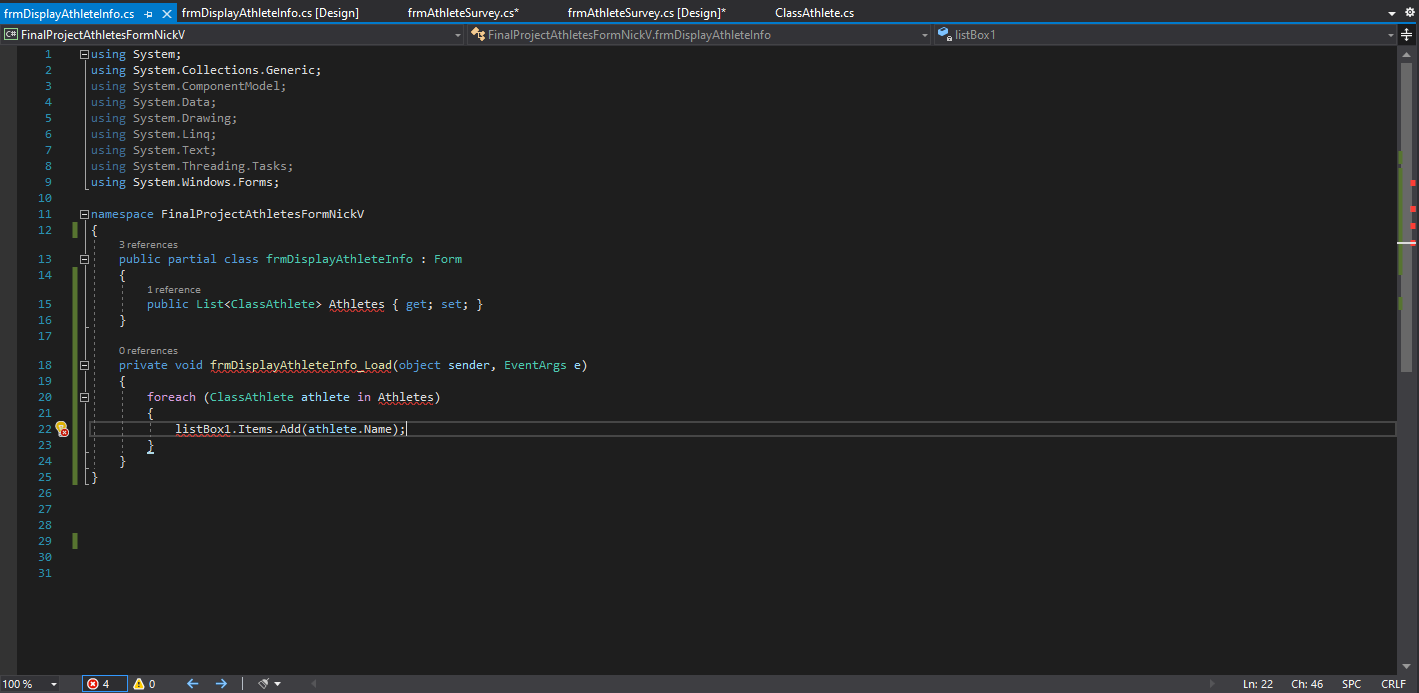Click the horizontal scrollbar right arrow
Screen dimensions: 1419x693
pyautogui.click(x=1213, y=684)
